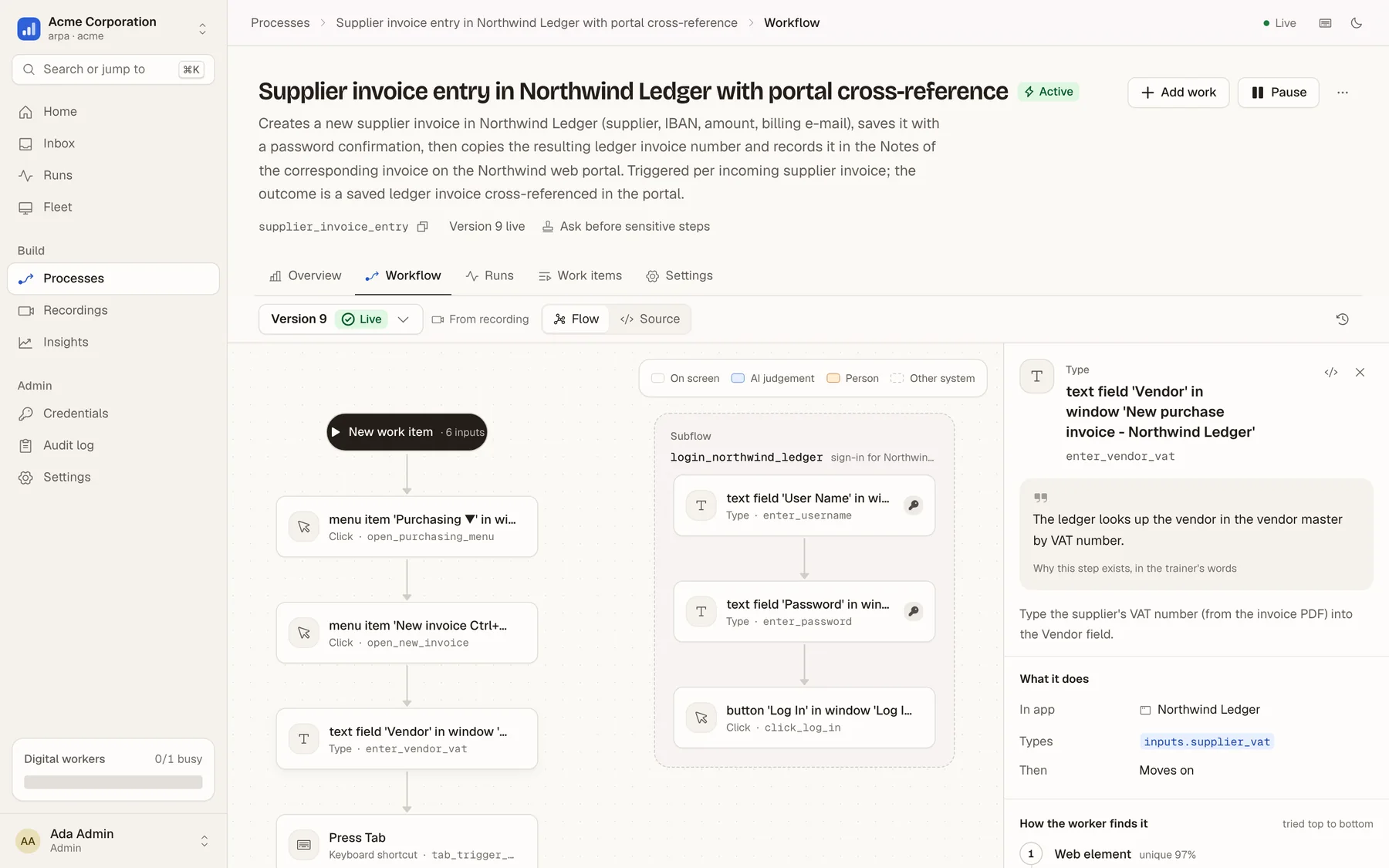
Task: Toggle dark mode moon icon
Action: coord(1356,23)
